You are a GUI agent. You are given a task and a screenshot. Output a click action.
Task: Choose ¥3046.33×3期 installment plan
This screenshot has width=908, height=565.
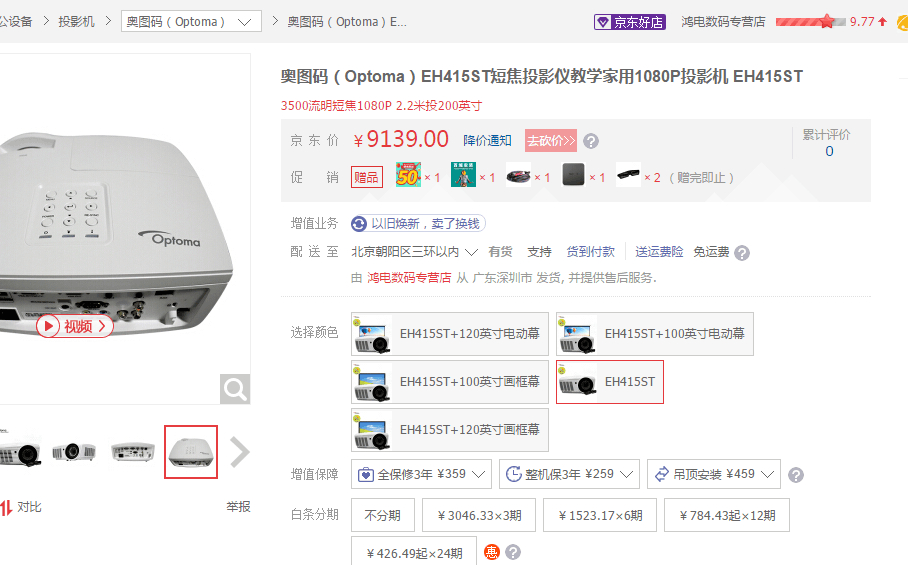(x=479, y=515)
